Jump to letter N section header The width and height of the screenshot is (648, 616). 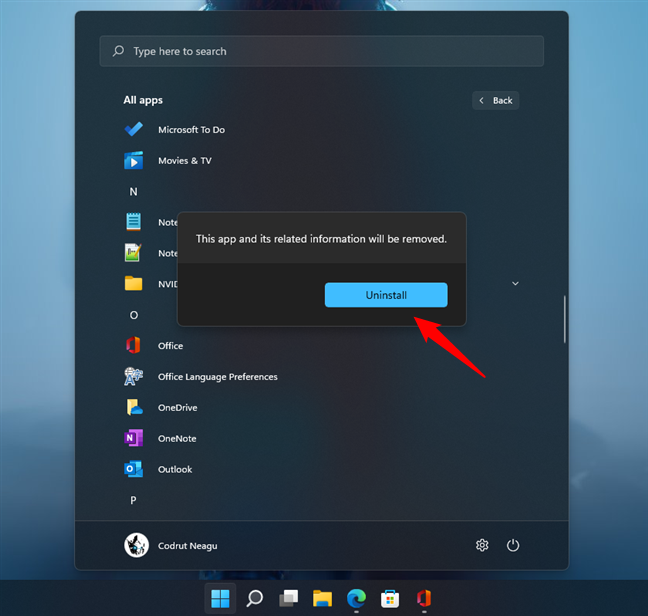(x=133, y=192)
